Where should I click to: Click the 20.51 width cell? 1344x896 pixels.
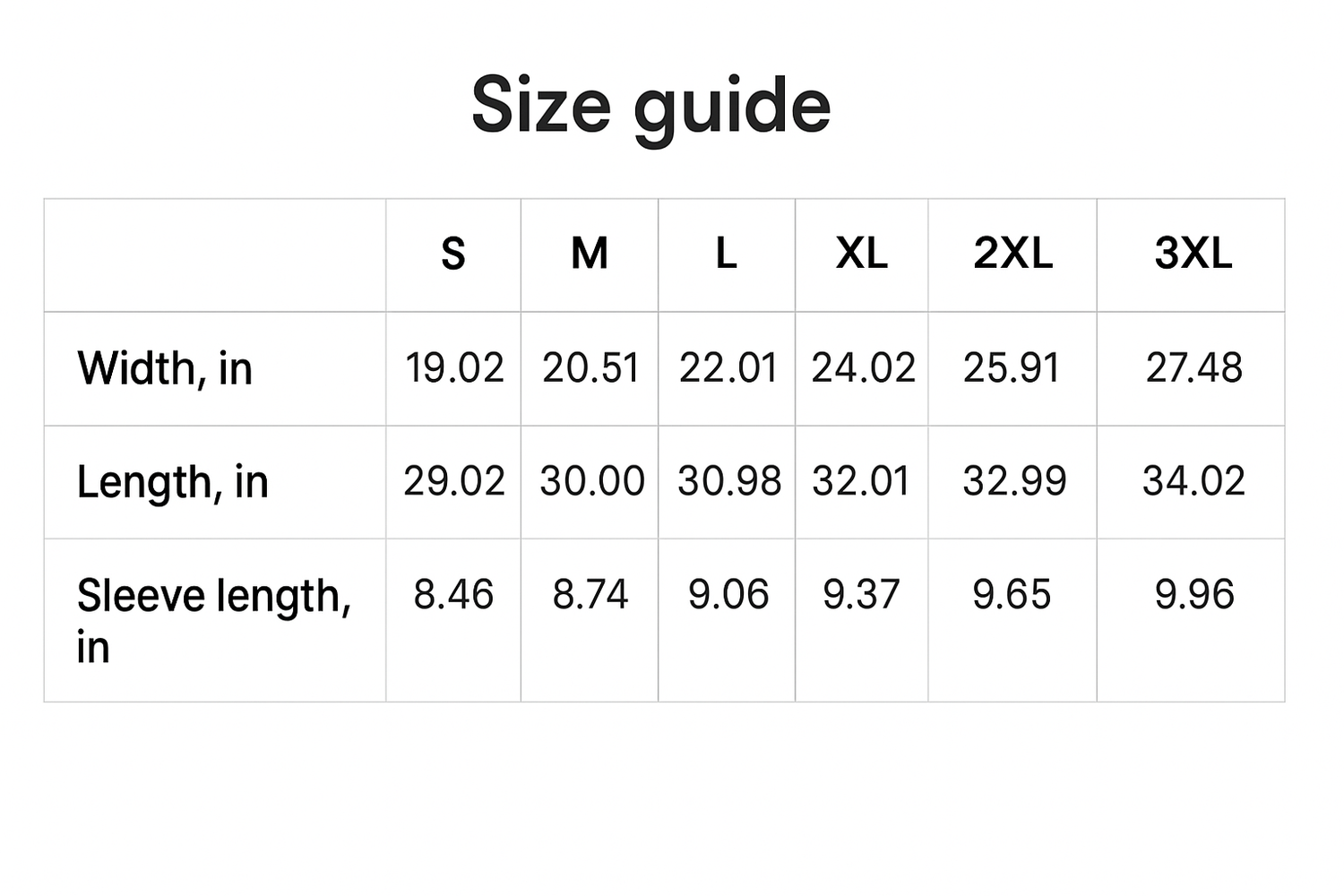click(x=590, y=368)
